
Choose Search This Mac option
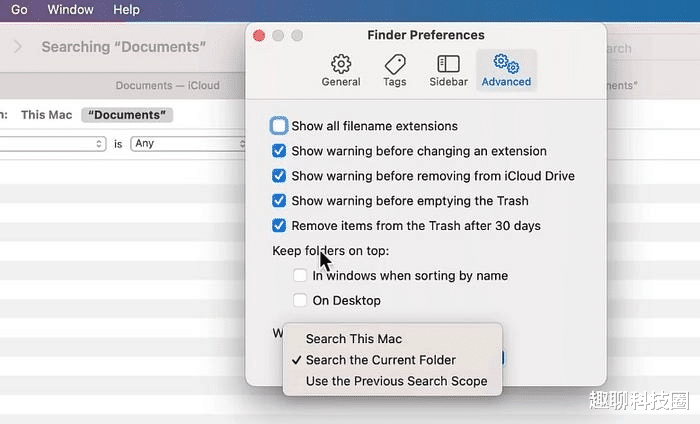(392, 339)
